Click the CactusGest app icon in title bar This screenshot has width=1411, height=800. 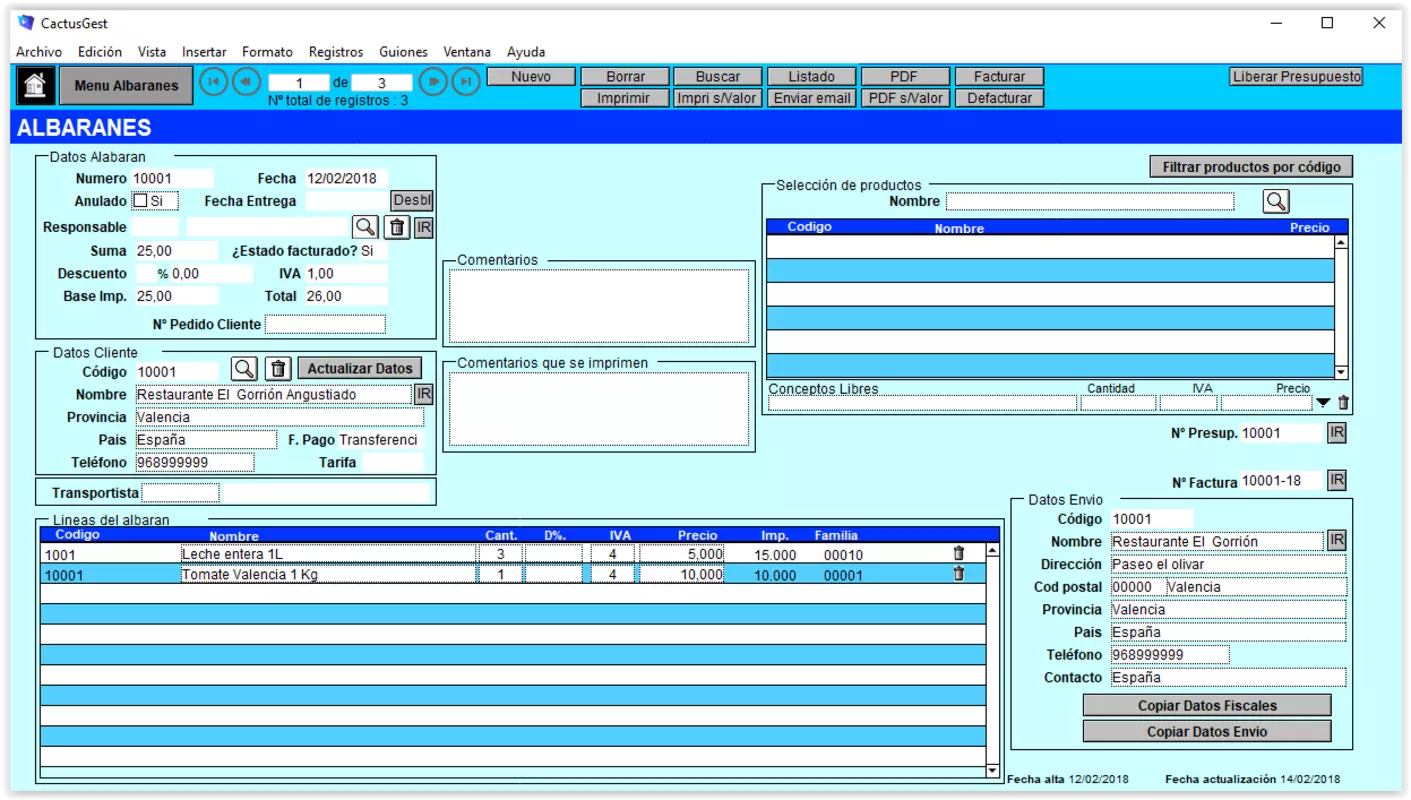[26, 23]
